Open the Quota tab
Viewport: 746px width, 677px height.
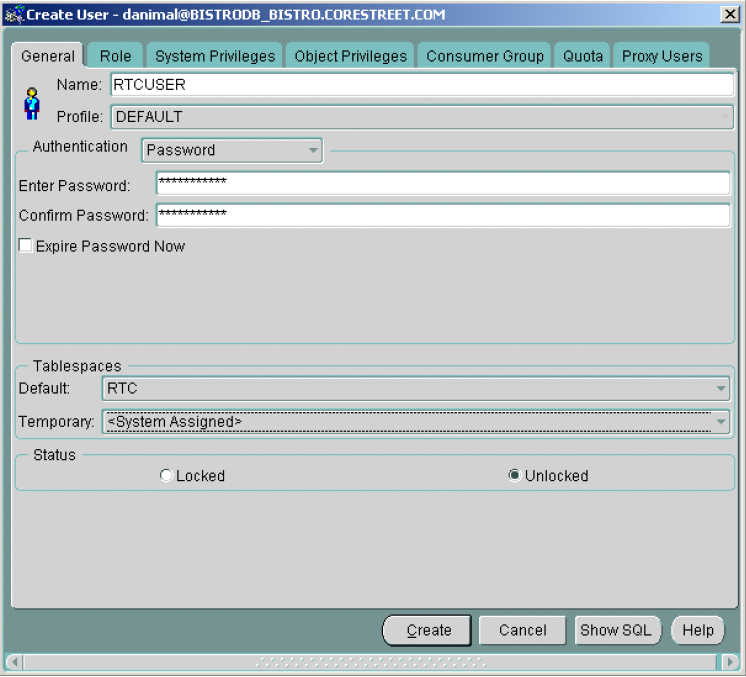pyautogui.click(x=583, y=56)
